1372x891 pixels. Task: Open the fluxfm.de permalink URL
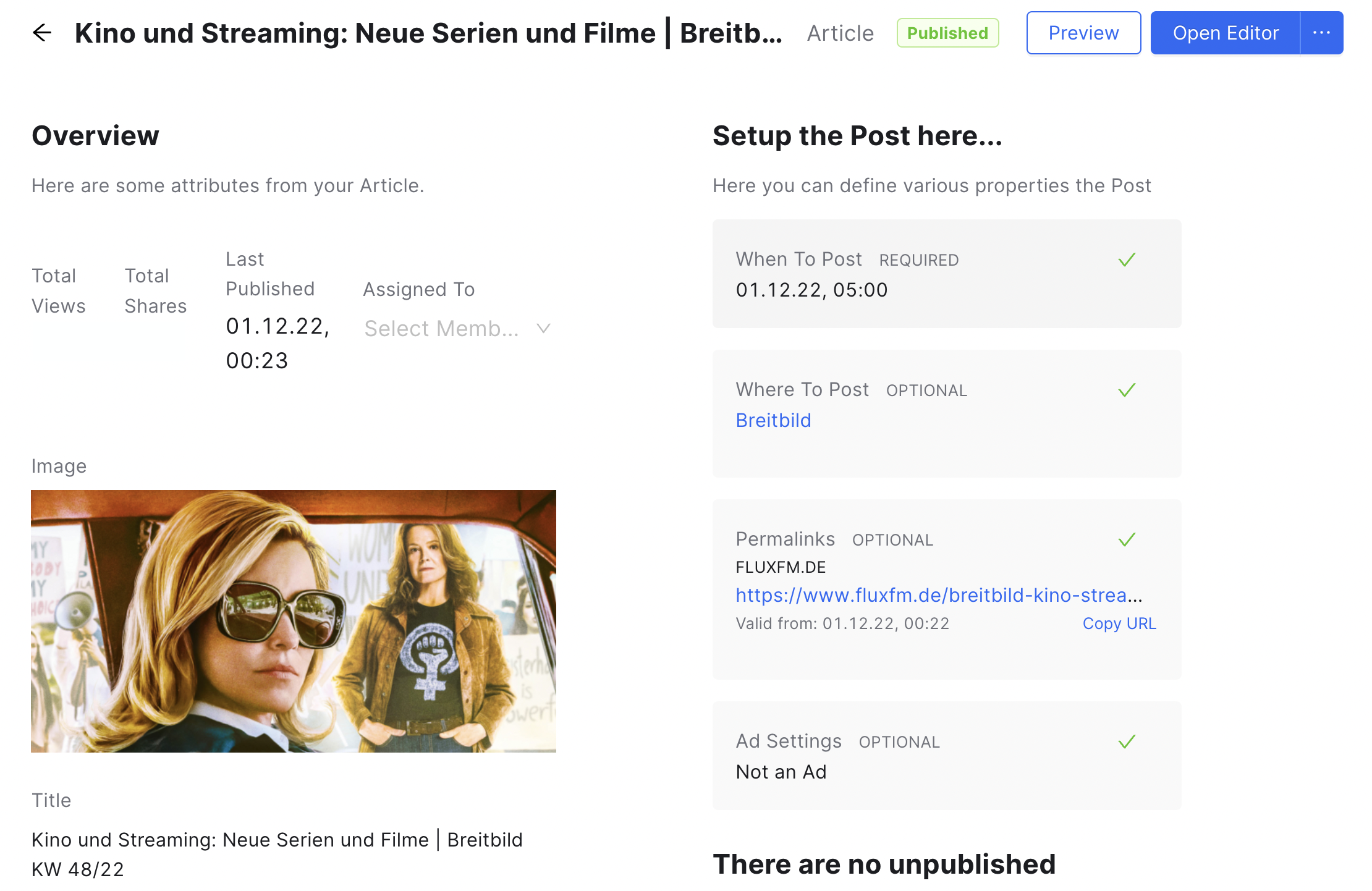click(x=939, y=595)
